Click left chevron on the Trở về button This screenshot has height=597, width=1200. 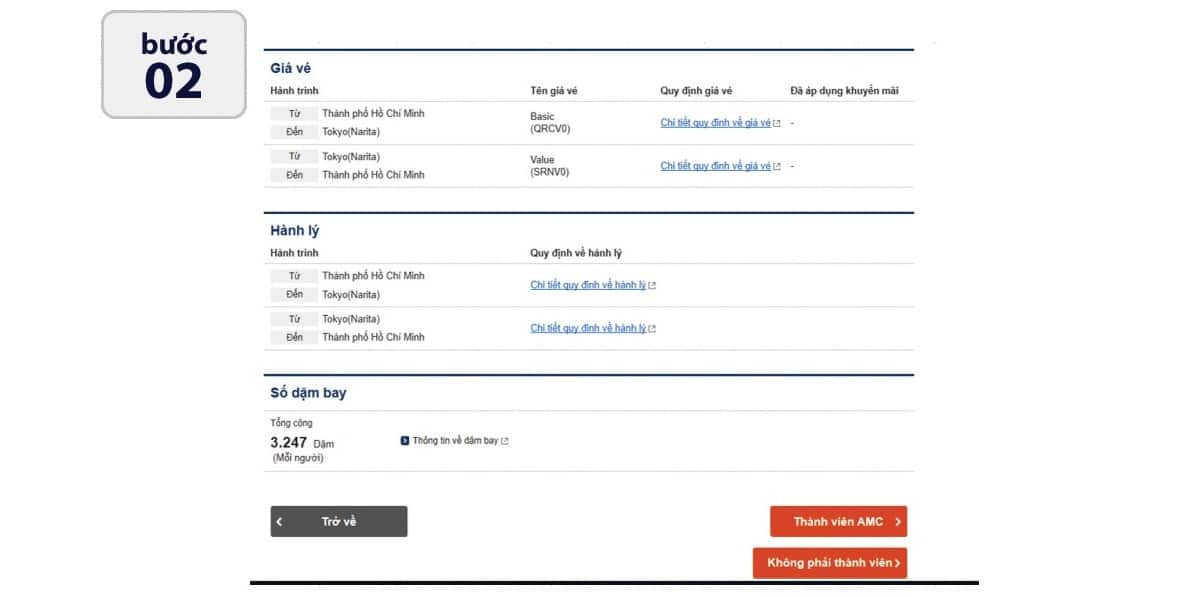pos(279,522)
